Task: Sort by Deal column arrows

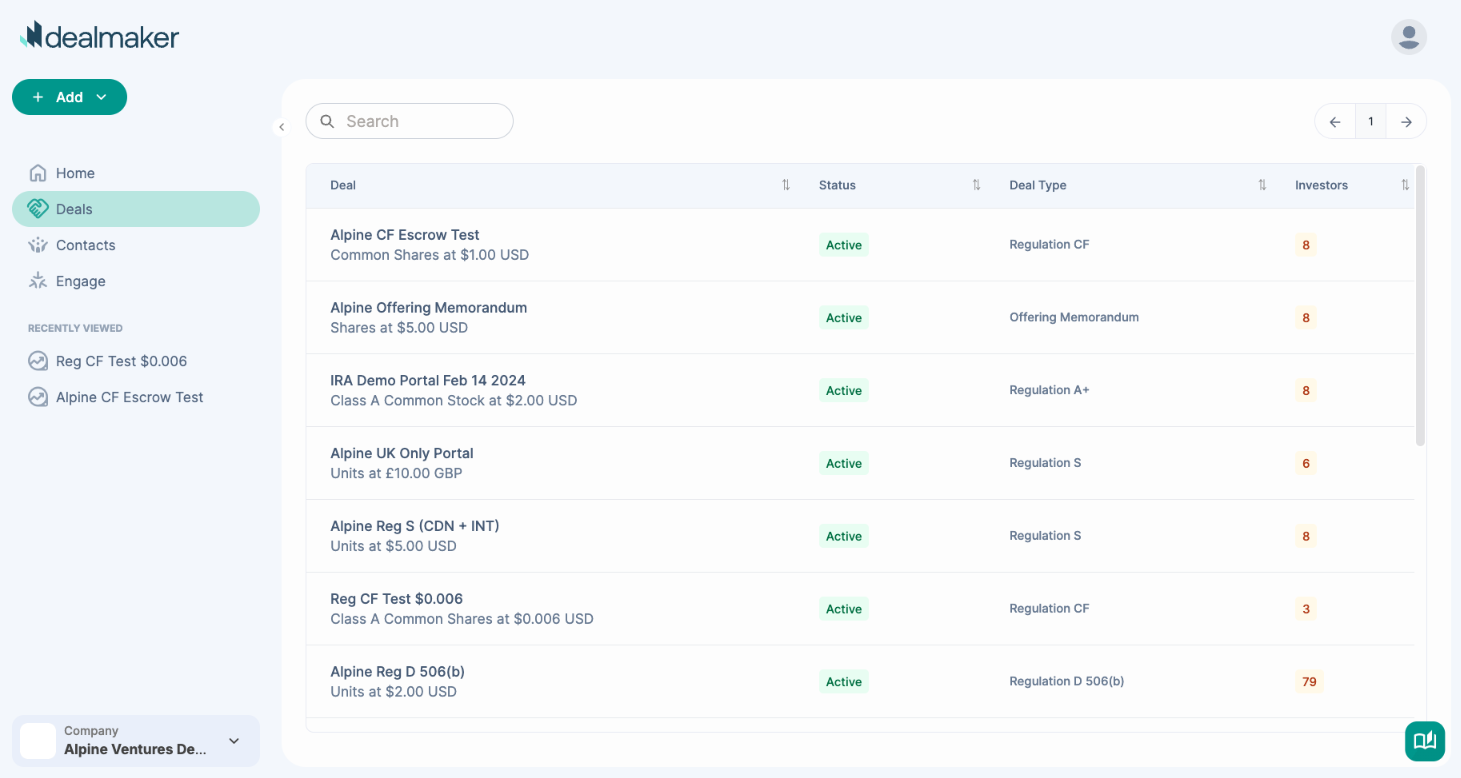Action: pyautogui.click(x=786, y=185)
